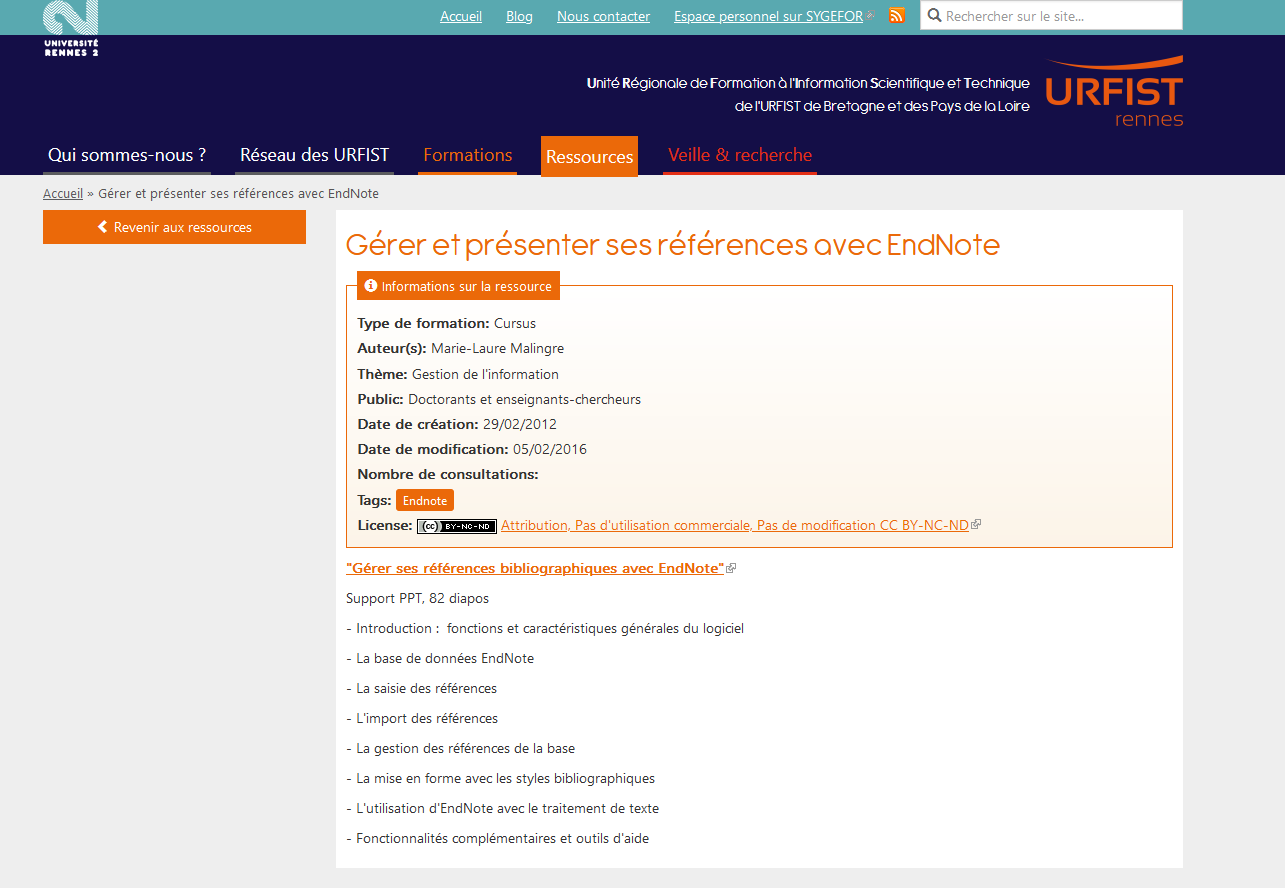1285x888 pixels.
Task: Click the page title Gérer et présenter ses références
Action: point(673,245)
